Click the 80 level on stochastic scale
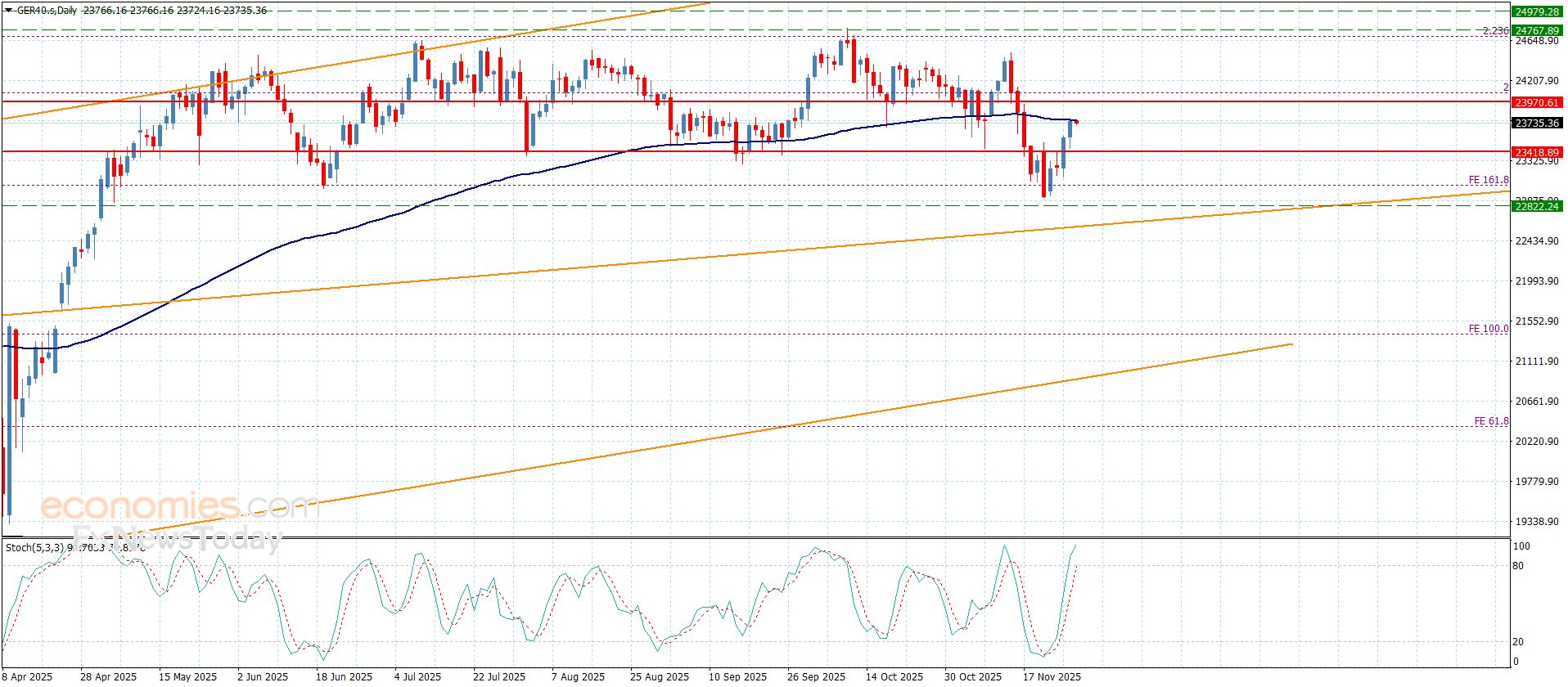The image size is (1568, 687). pyautogui.click(x=1517, y=566)
